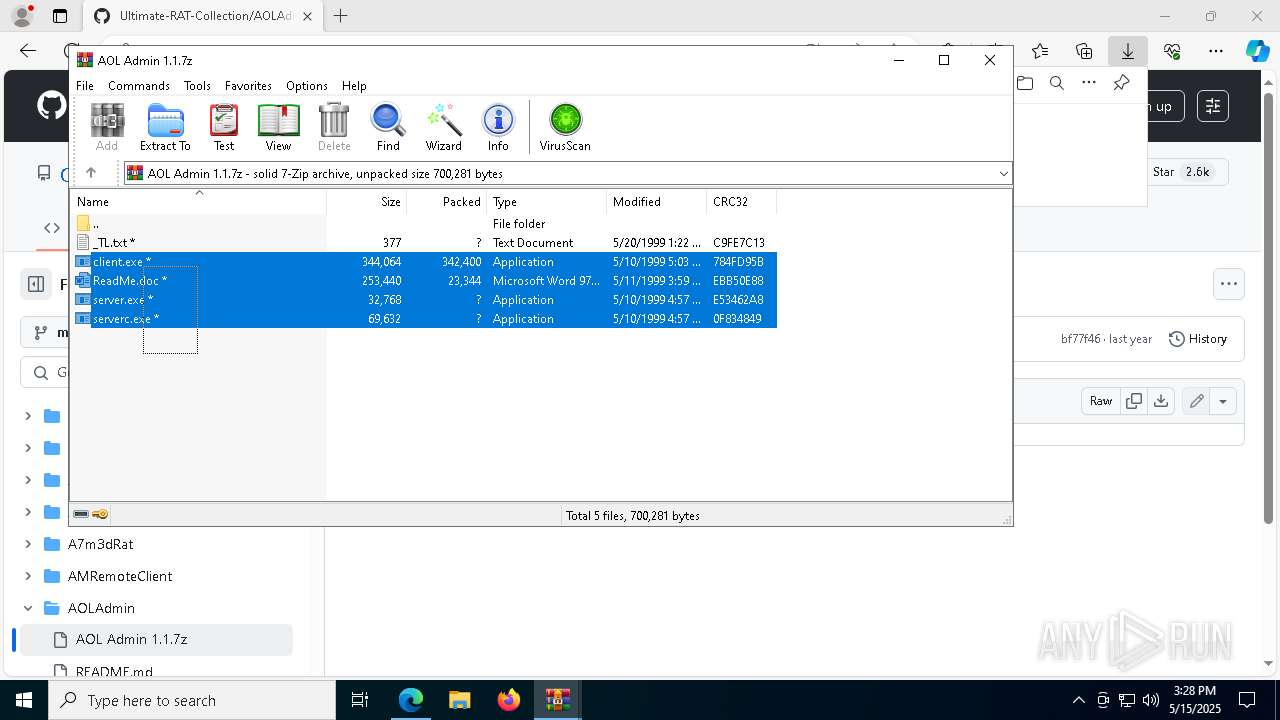Click the taskbar search box

(191, 700)
